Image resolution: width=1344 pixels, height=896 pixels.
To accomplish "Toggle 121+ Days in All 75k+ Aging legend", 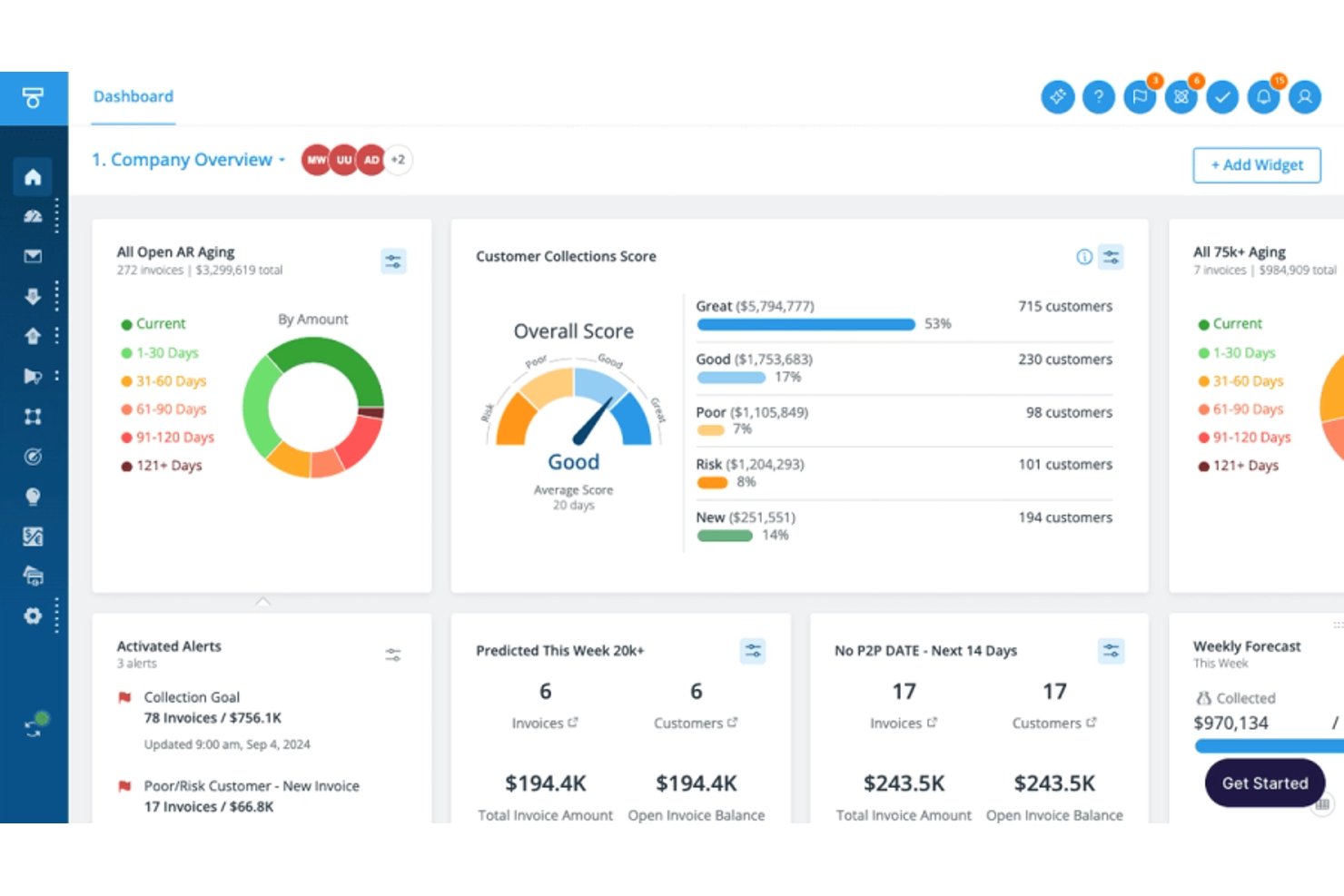I will [x=1239, y=466].
